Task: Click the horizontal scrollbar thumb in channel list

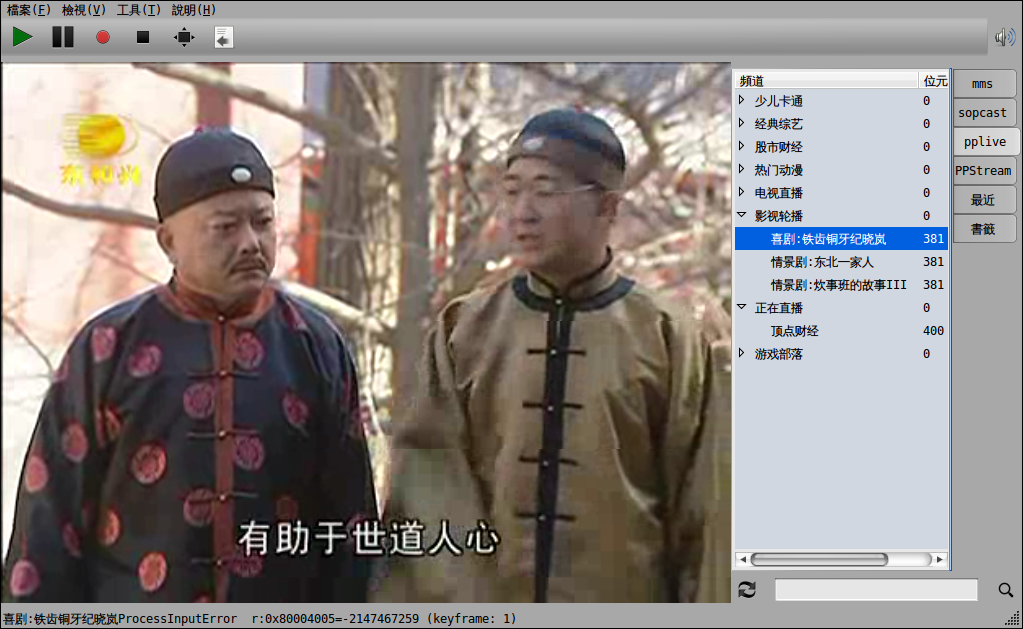Action: (819, 559)
